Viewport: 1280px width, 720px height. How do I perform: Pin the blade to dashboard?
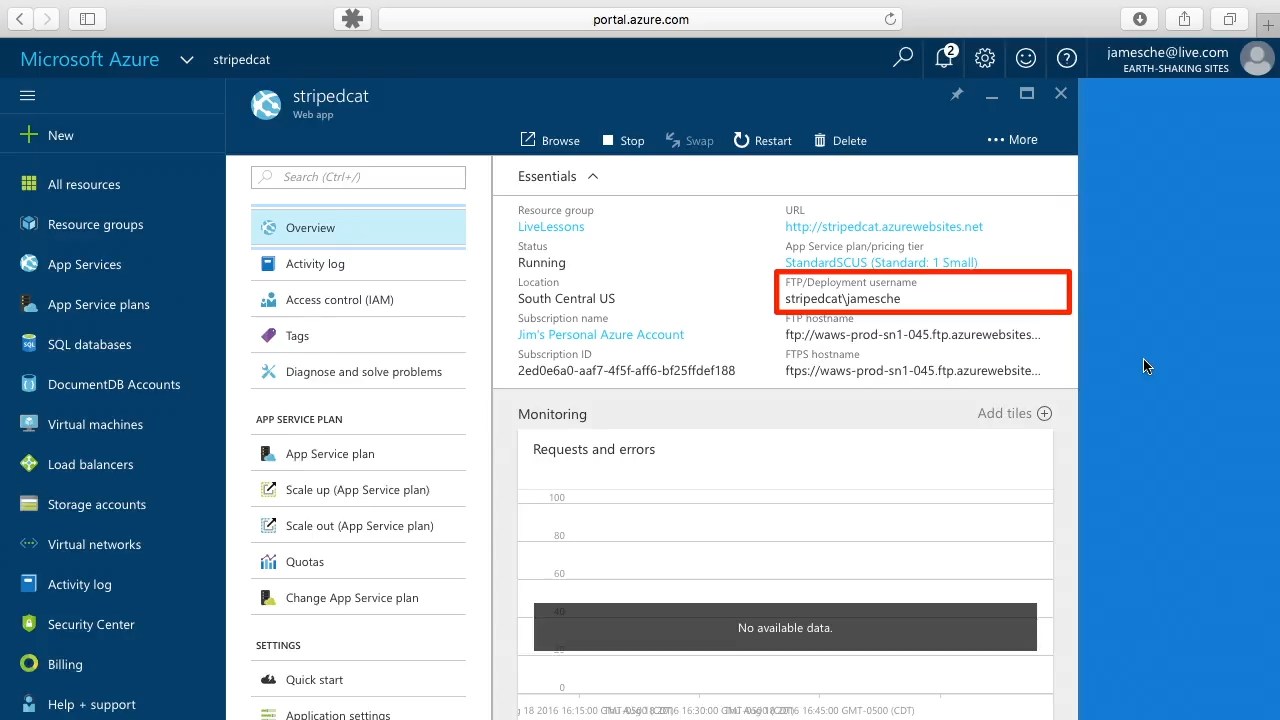[956, 94]
